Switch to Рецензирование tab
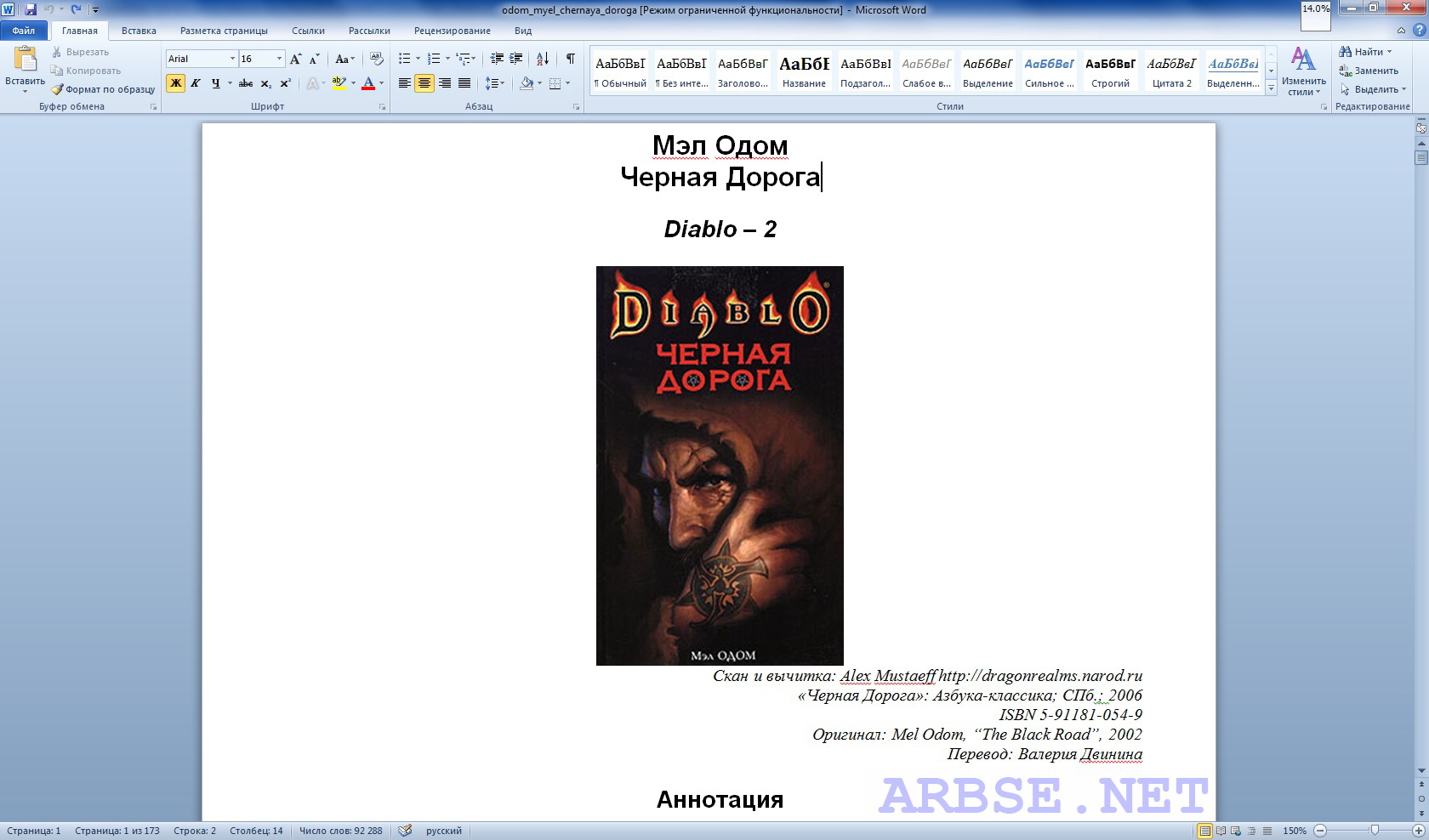Viewport: 1429px width, 840px height. pyautogui.click(x=452, y=31)
